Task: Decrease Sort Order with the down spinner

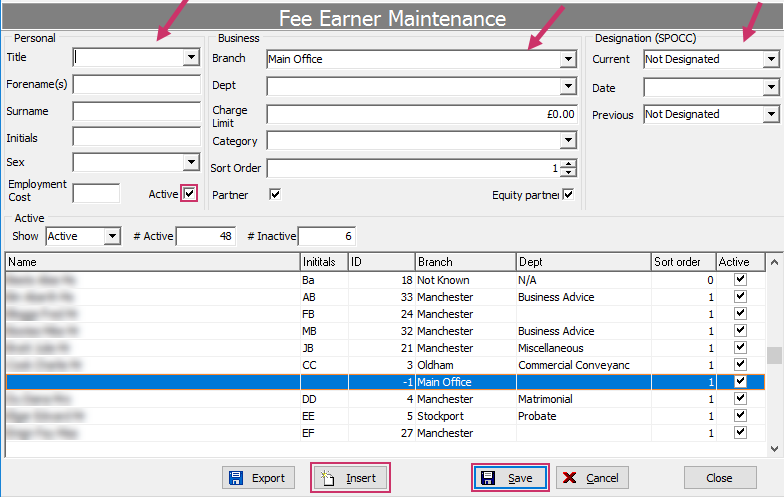Action: point(568,172)
